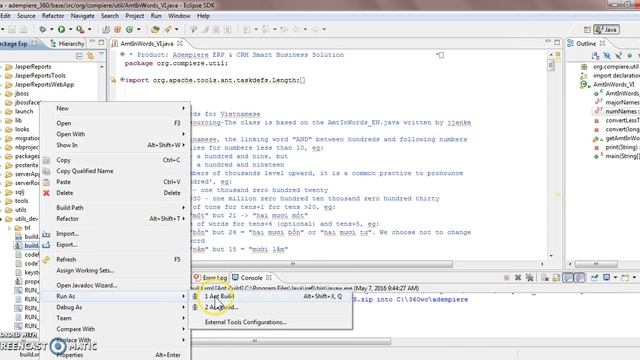Choose Copy Qualified Name in context menu
The width and height of the screenshot is (640, 360).
coord(115,171)
